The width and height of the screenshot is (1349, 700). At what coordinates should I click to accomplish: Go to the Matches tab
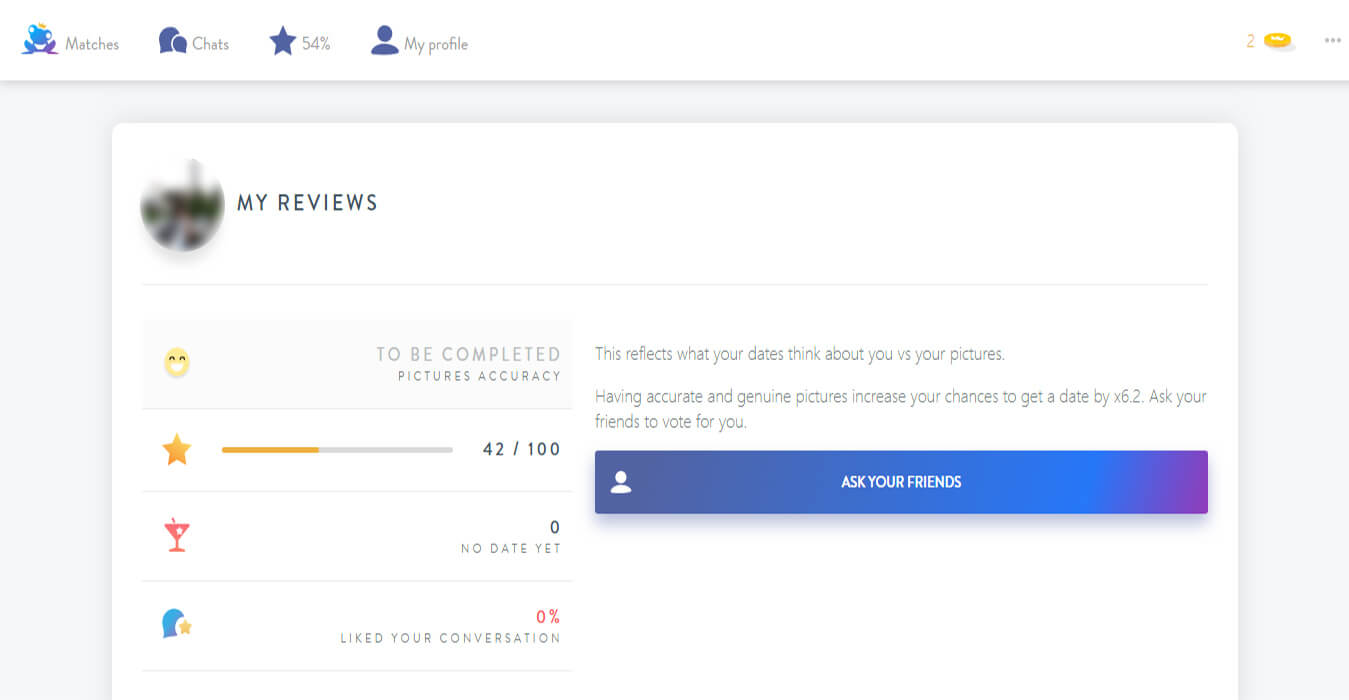(x=70, y=41)
